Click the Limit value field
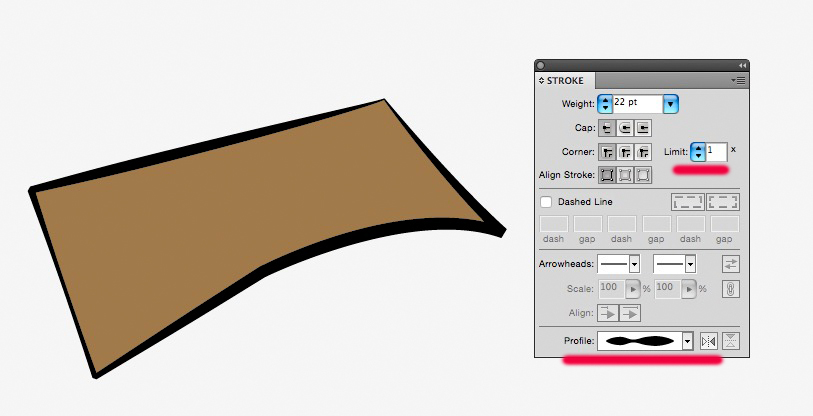The height and width of the screenshot is (416, 813). point(717,152)
